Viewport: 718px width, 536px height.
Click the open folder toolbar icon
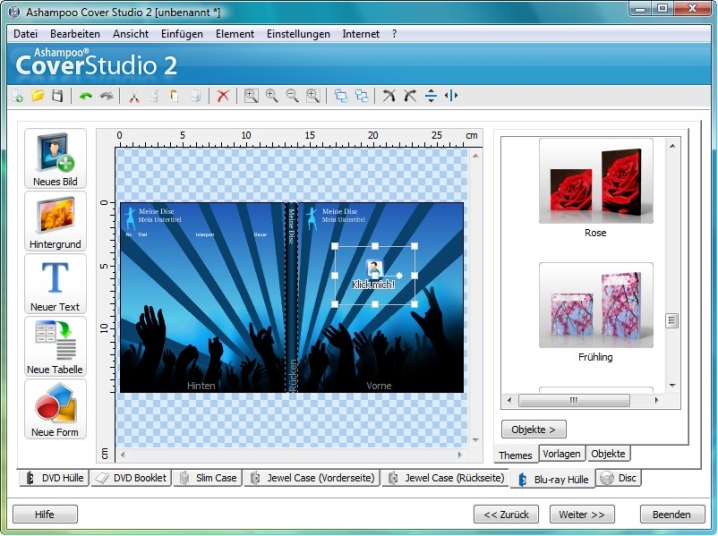click(38, 96)
